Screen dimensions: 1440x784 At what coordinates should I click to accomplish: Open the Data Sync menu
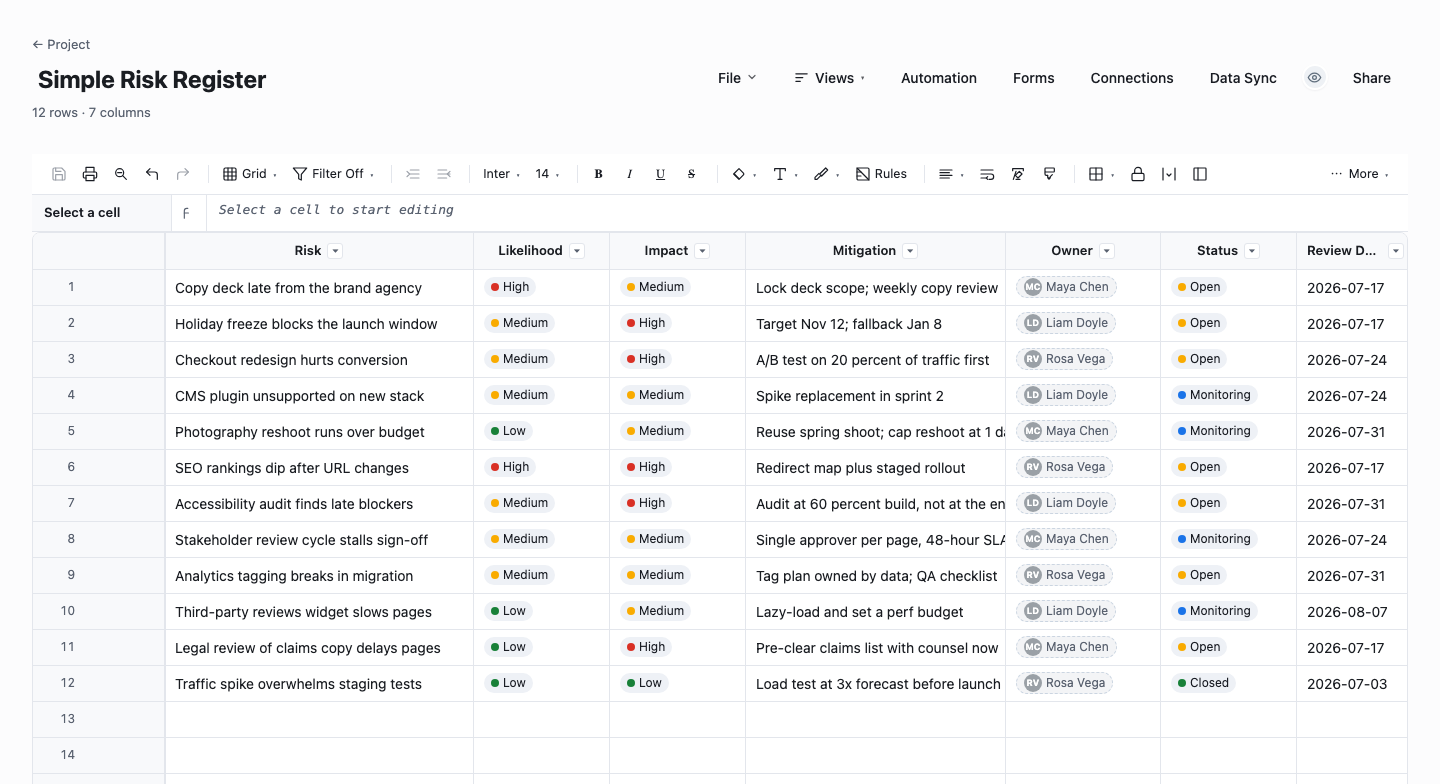click(x=1243, y=78)
